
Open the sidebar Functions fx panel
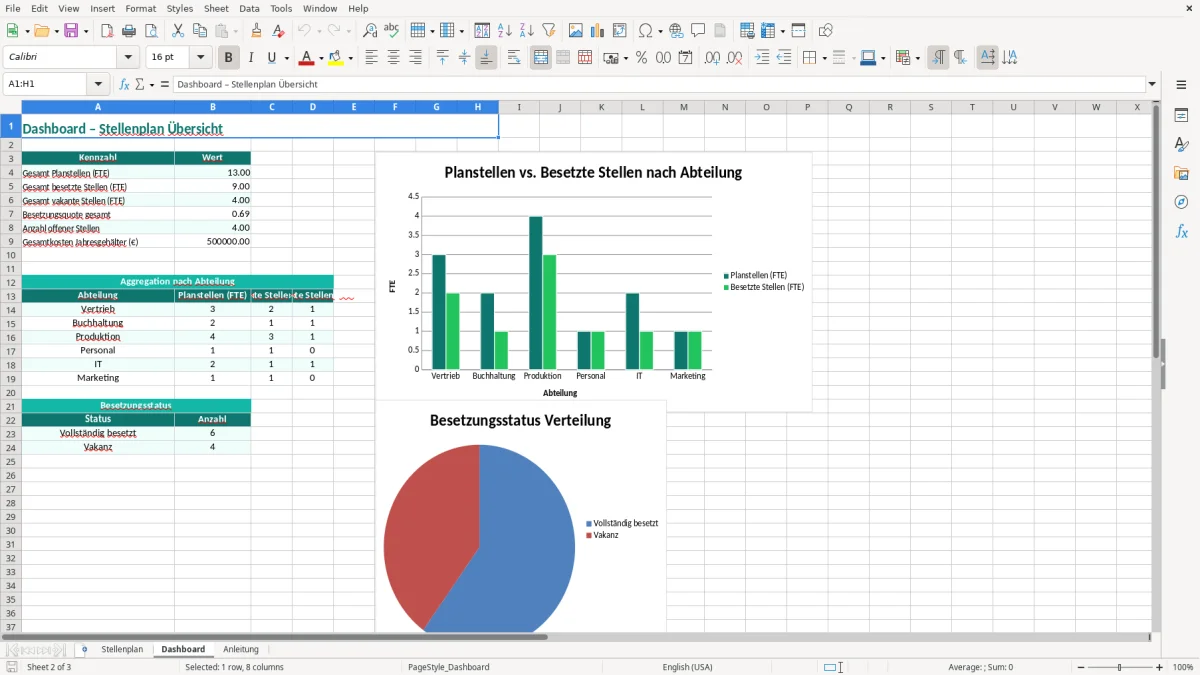coord(1181,231)
